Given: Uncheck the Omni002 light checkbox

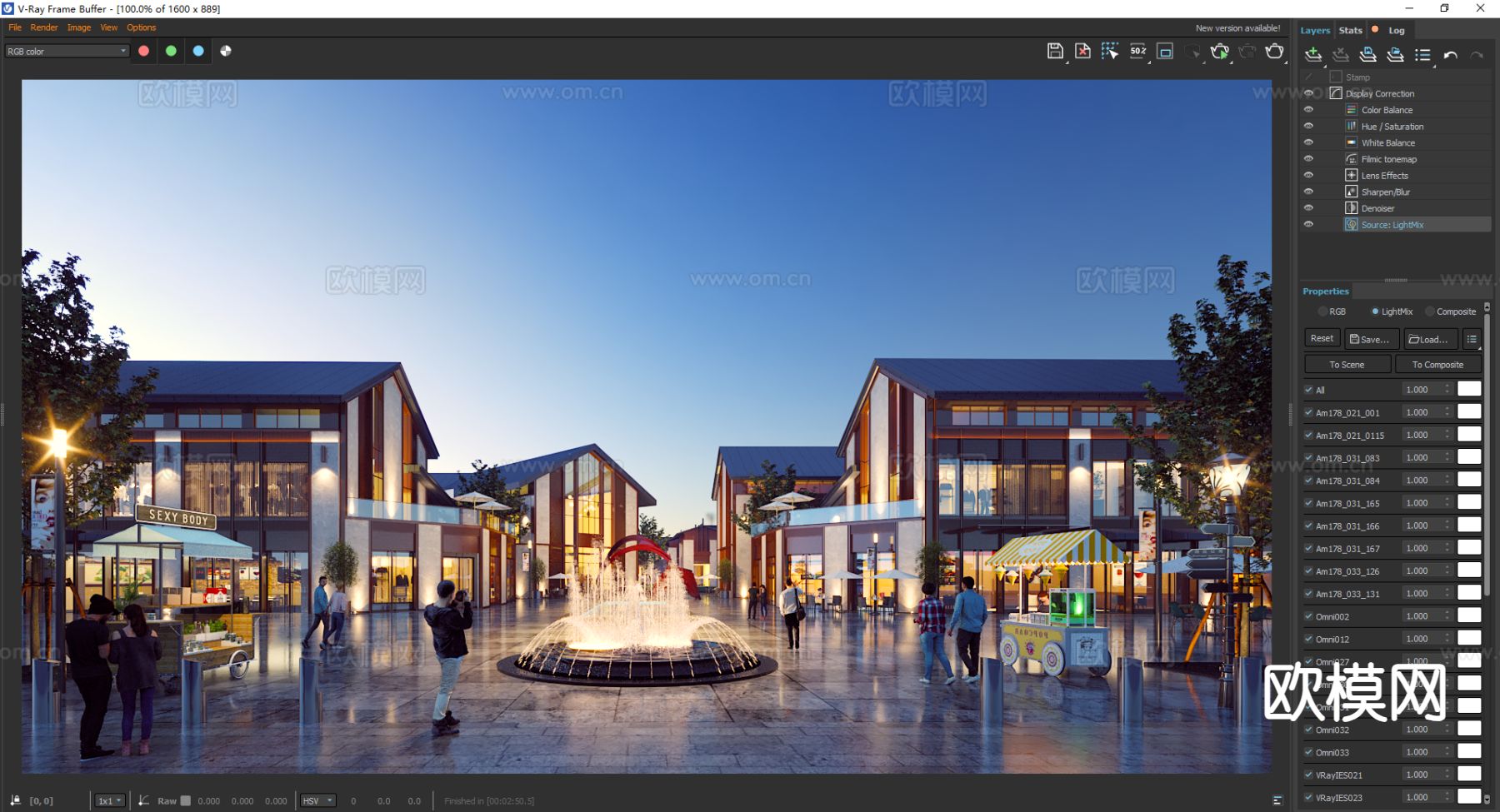Looking at the screenshot, I should 1308,616.
